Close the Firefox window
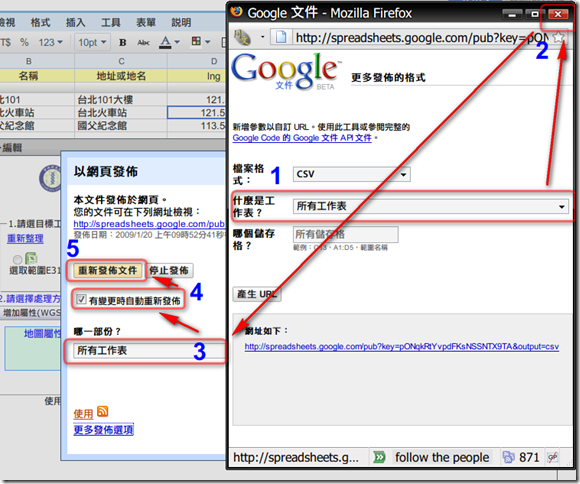 click(x=557, y=14)
